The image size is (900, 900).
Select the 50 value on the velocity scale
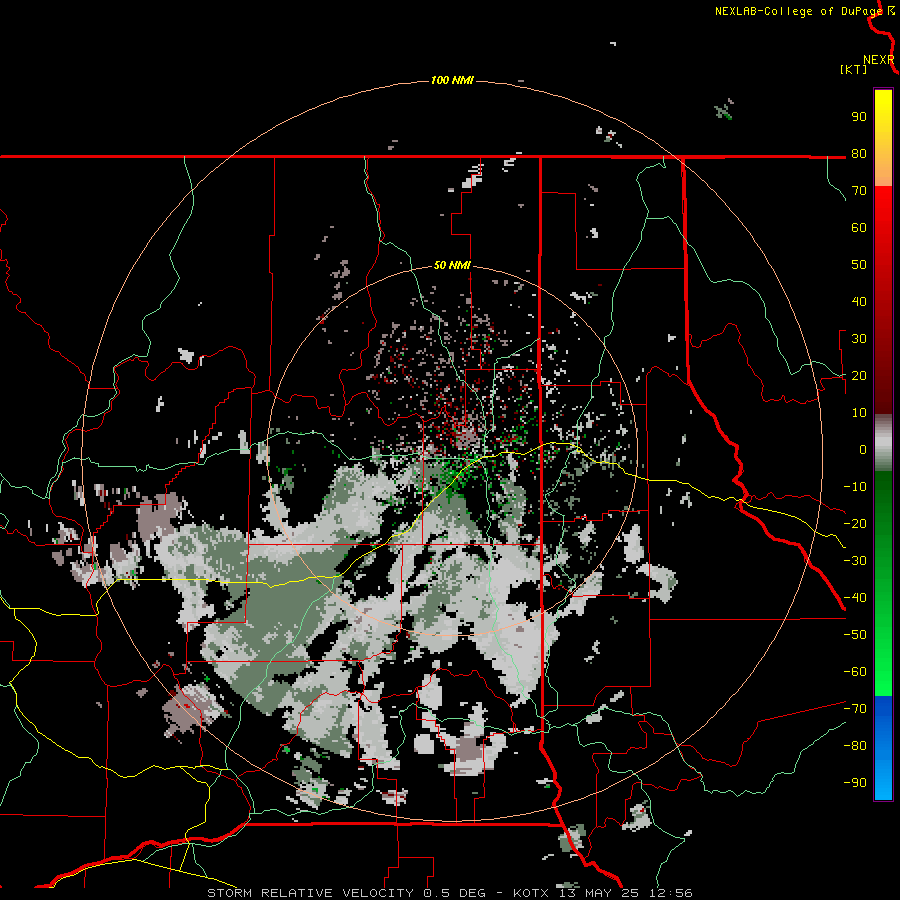pyautogui.click(x=859, y=265)
